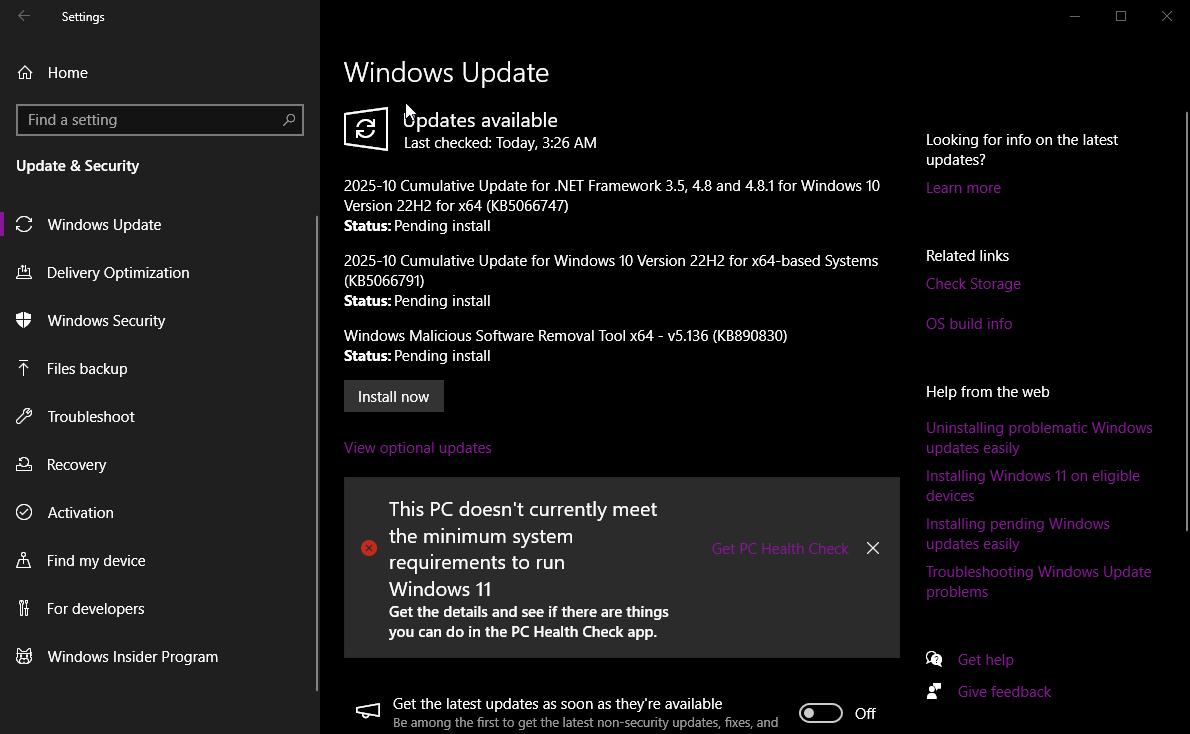Open the For developers settings page

point(96,609)
